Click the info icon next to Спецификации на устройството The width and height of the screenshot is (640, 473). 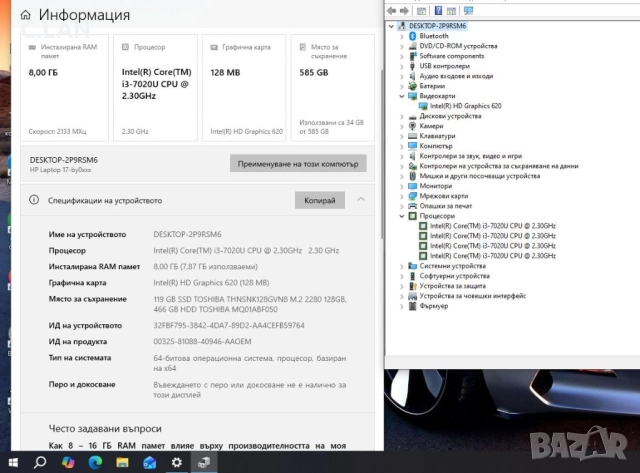coord(34,200)
